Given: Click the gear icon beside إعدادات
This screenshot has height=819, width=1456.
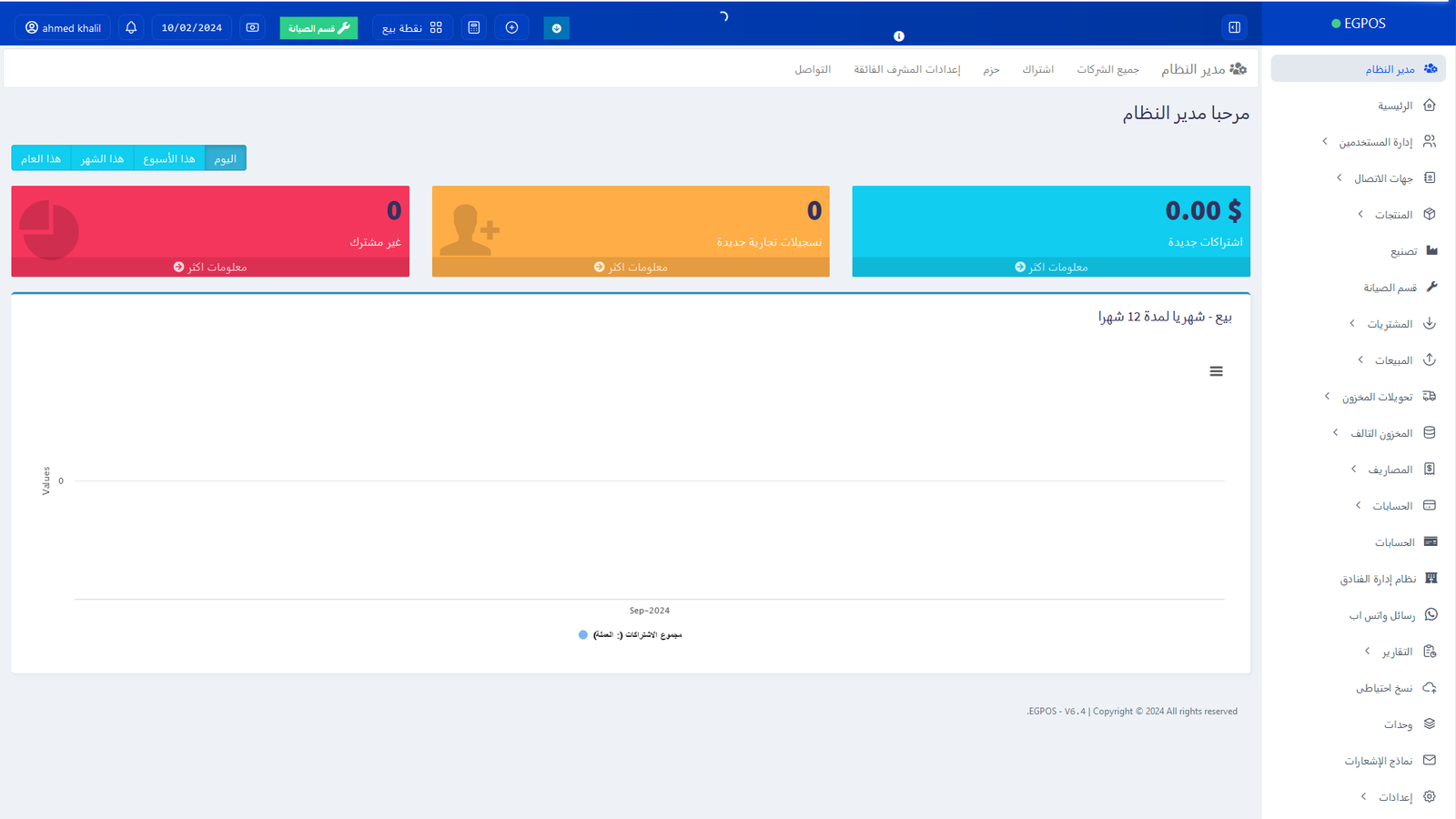Looking at the screenshot, I should click(1430, 796).
